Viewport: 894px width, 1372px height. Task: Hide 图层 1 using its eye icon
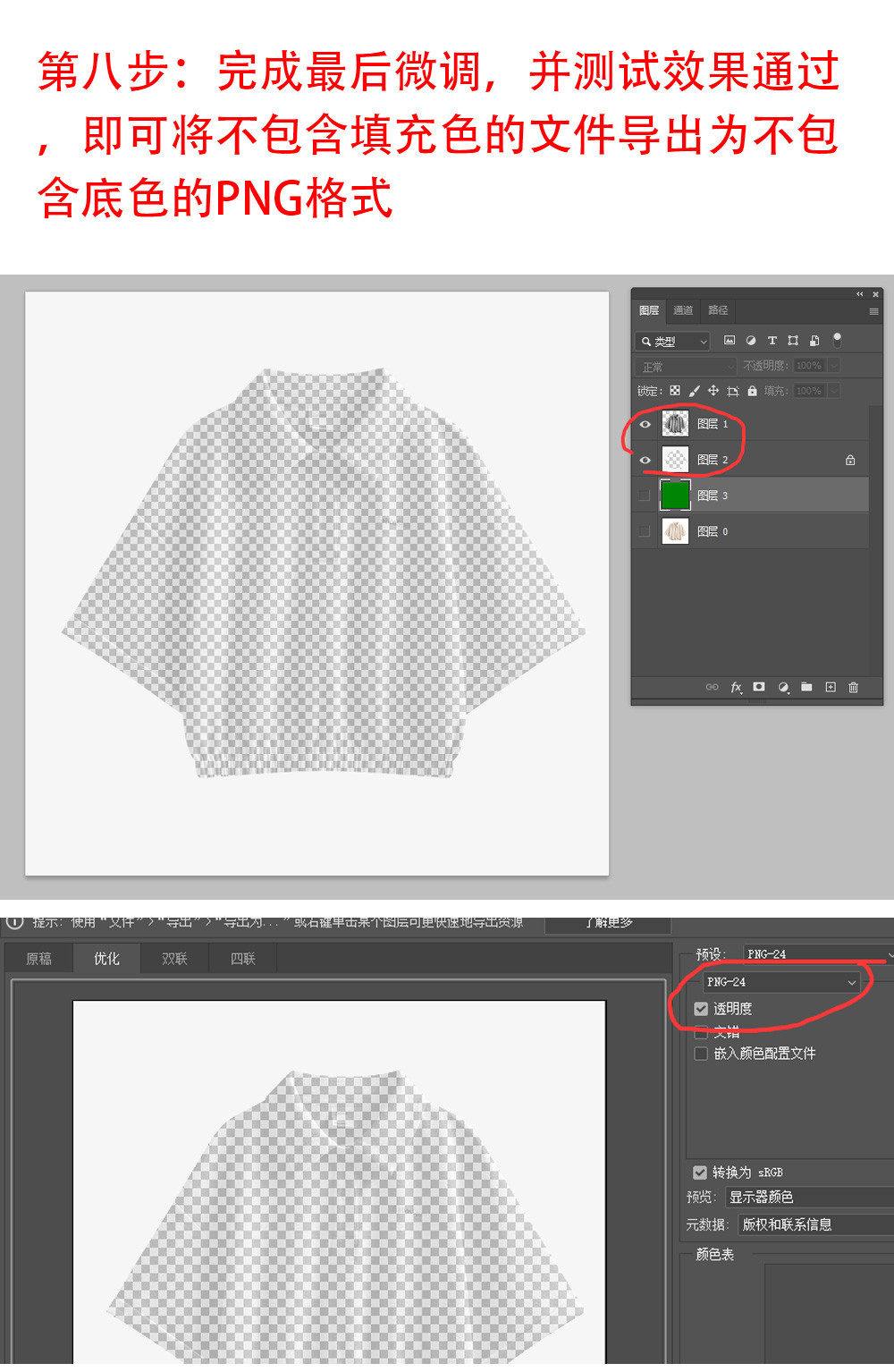coord(645,424)
